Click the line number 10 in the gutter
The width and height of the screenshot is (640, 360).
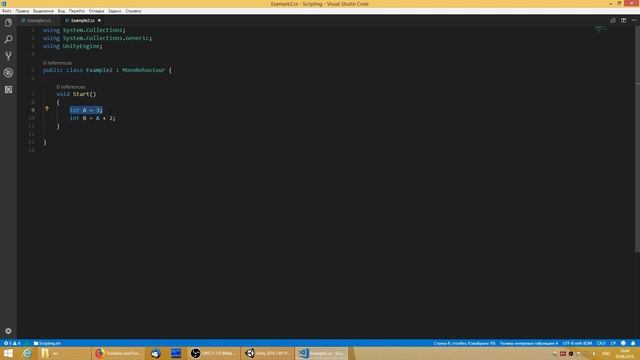point(31,118)
